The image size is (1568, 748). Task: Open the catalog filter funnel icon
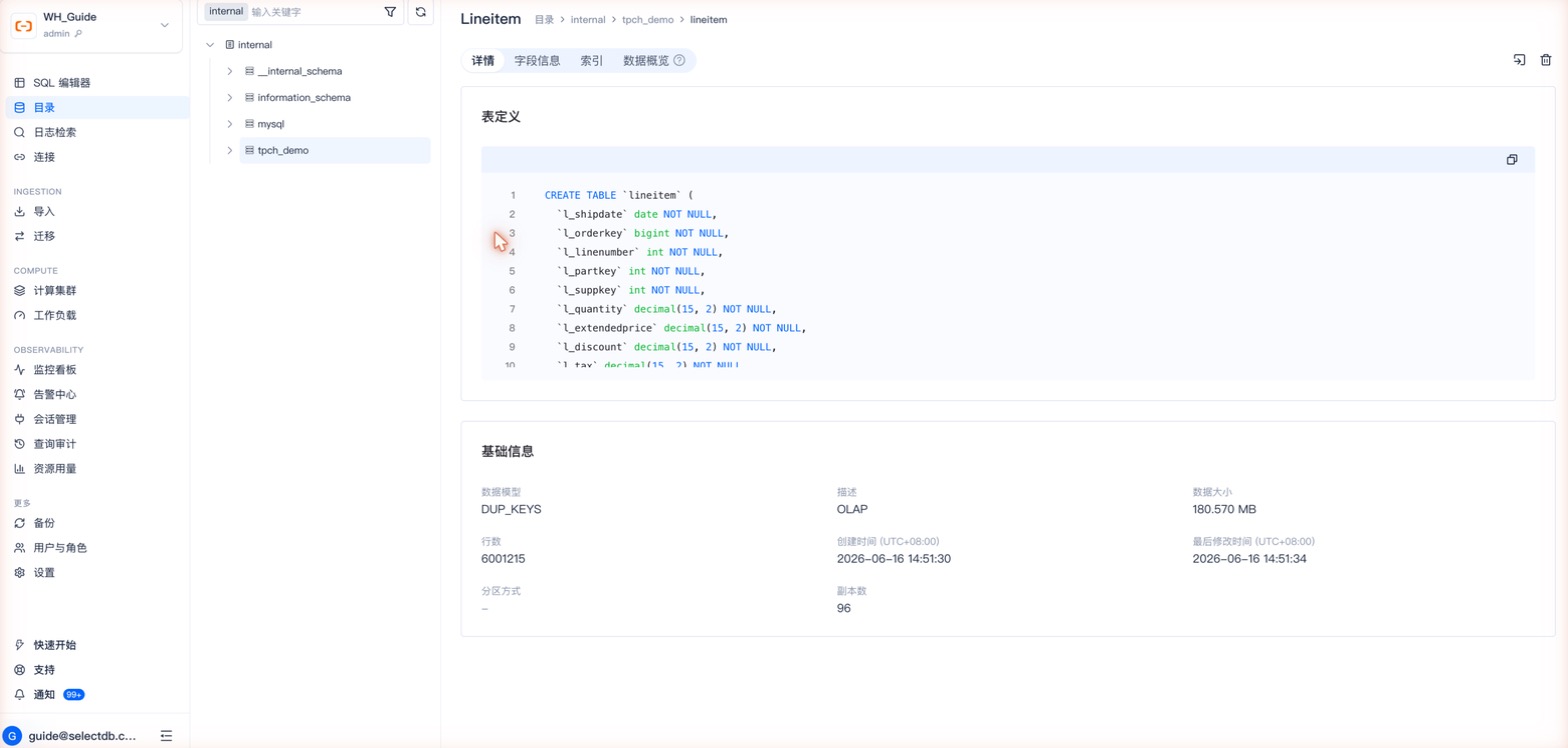pyautogui.click(x=390, y=12)
